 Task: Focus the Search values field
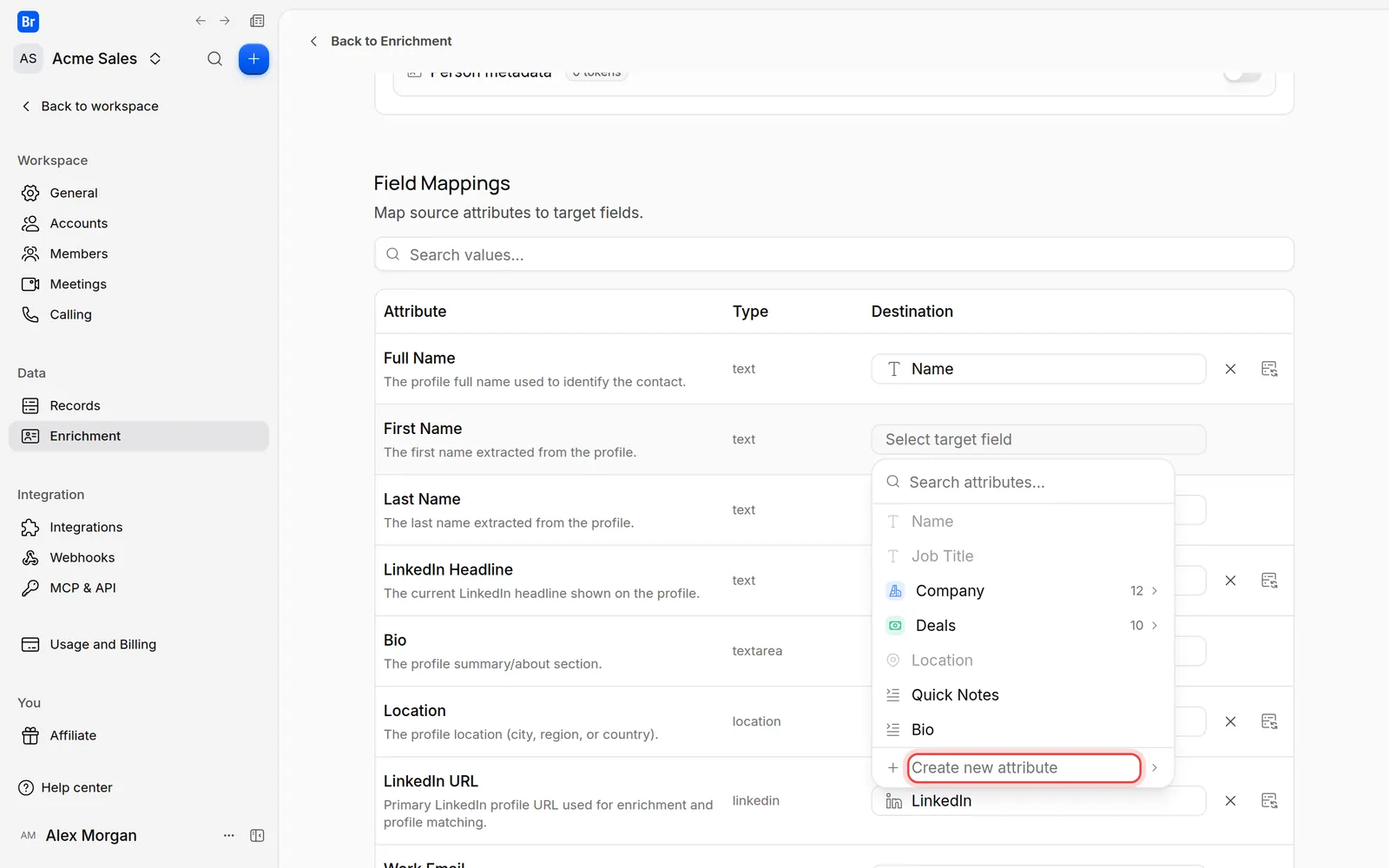tap(833, 254)
